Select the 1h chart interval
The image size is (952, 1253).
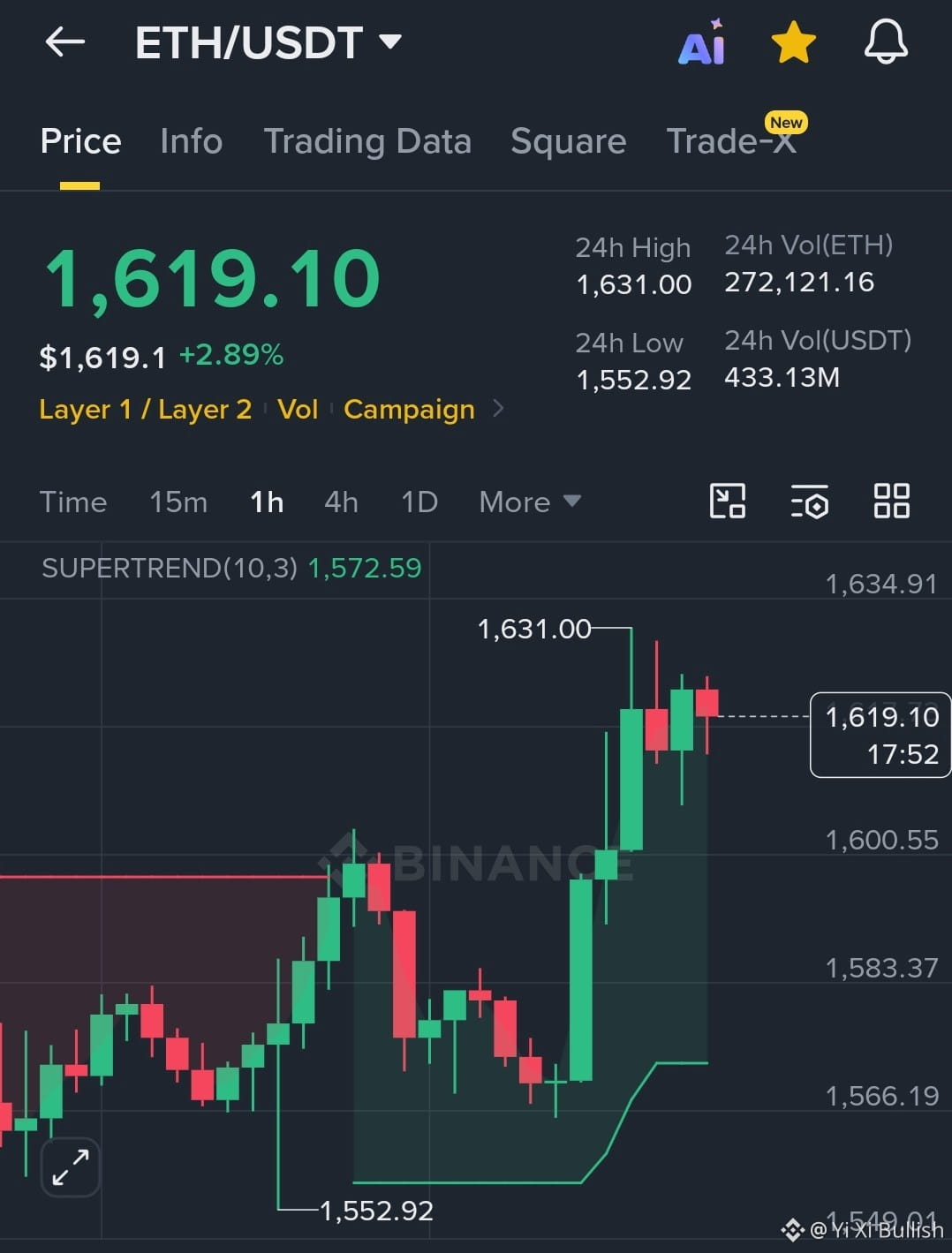click(267, 502)
